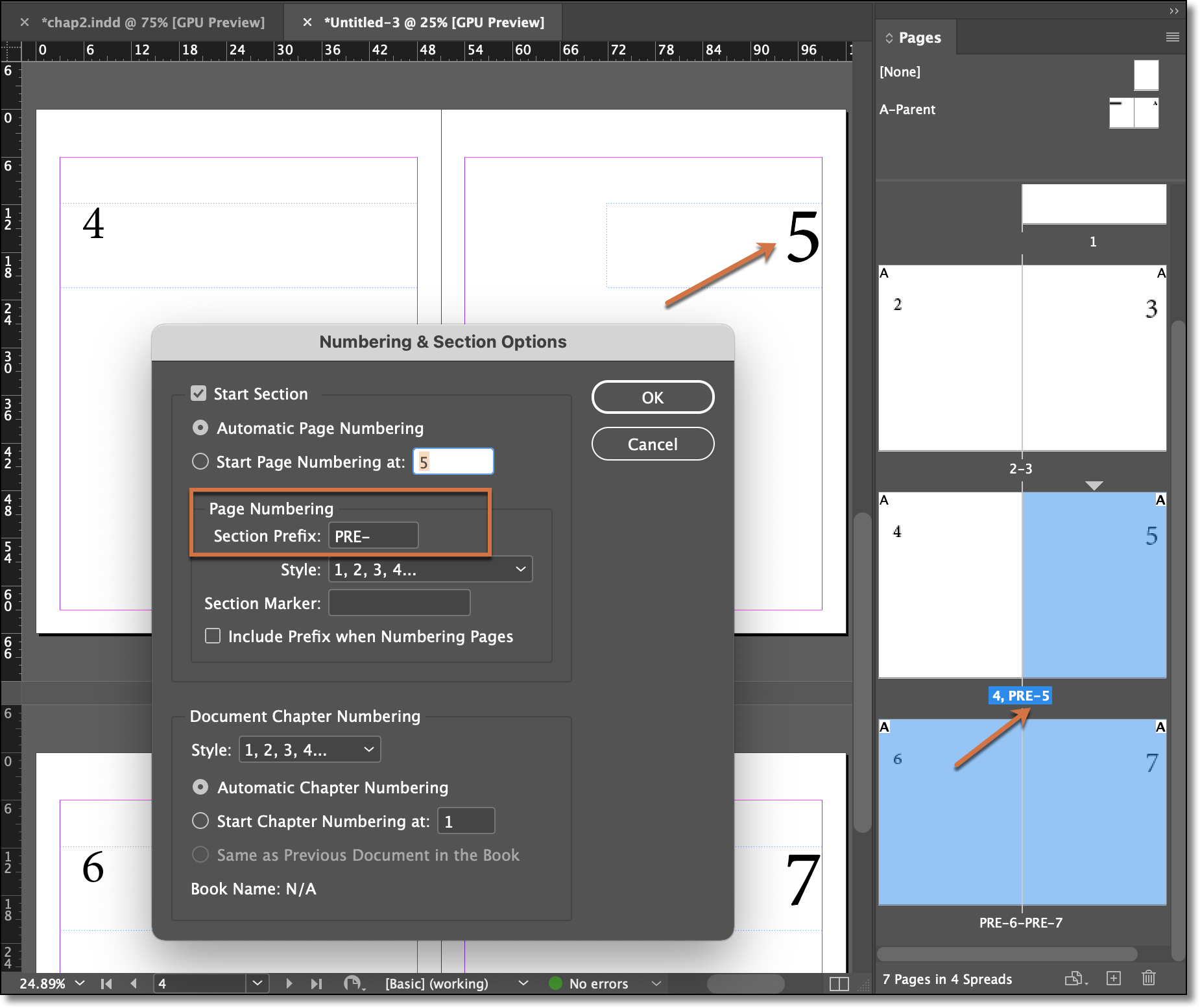Select Start Page Numbering at radio button
Image resolution: width=1200 pixels, height=1008 pixels.
pyautogui.click(x=200, y=461)
